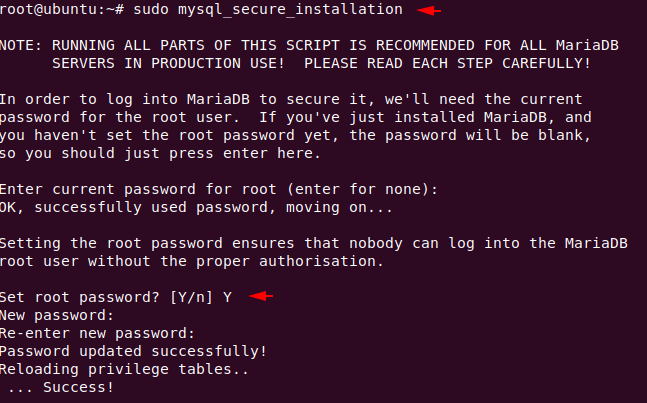
Task: Click the PLEASE READ EACH STEP CAREFULLY text
Action: (447, 63)
